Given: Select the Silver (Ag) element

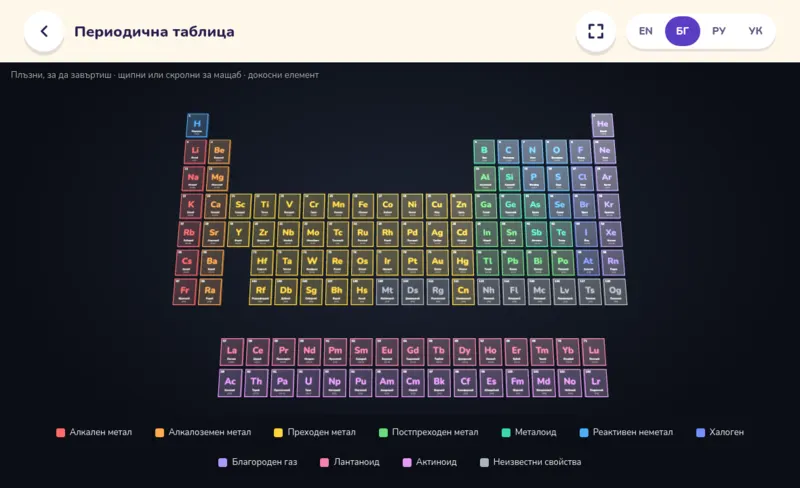Looking at the screenshot, I should pyautogui.click(x=437, y=234).
